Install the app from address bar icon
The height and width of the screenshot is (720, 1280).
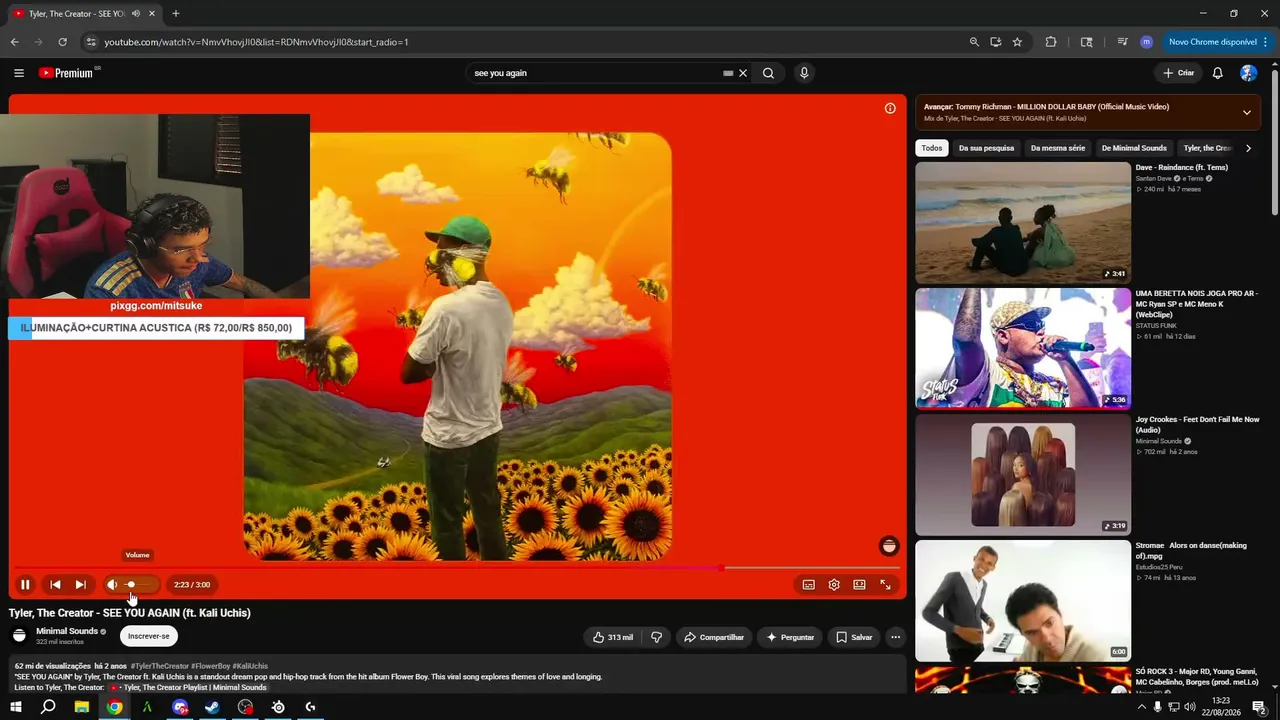[996, 42]
